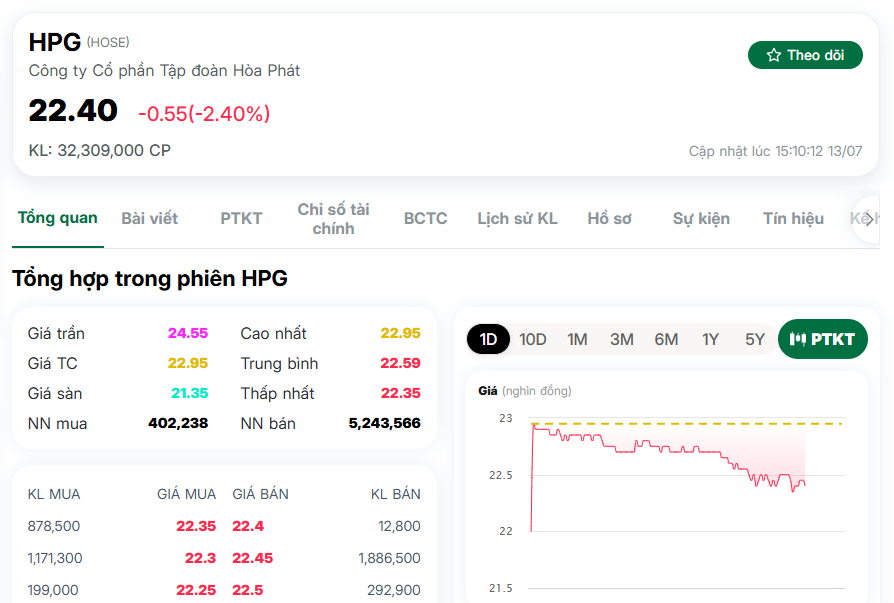Choose the 6M chart period
The image size is (894, 603).
[x=666, y=339]
